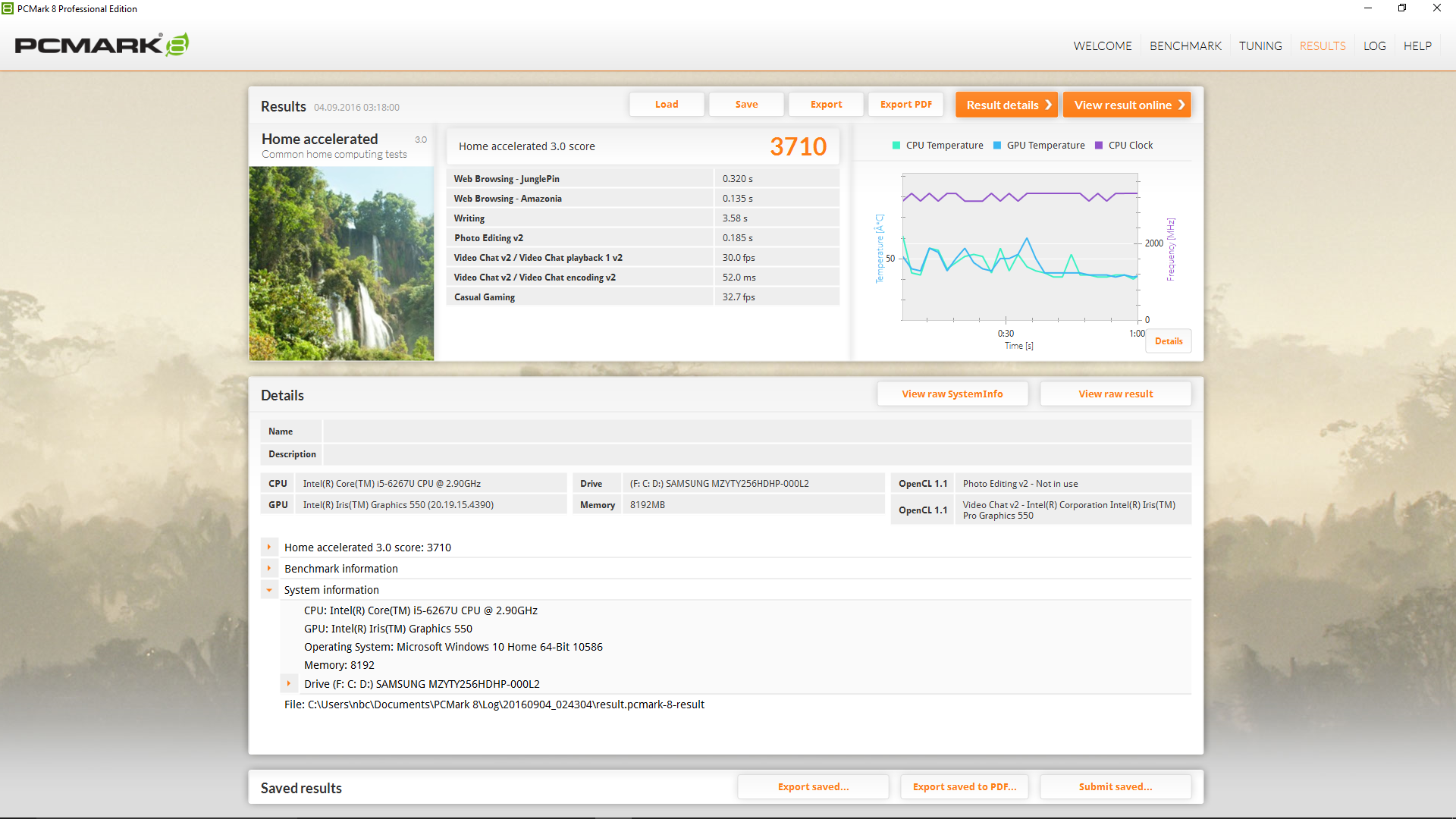Collapse System information section
This screenshot has width=1456, height=819.
269,590
